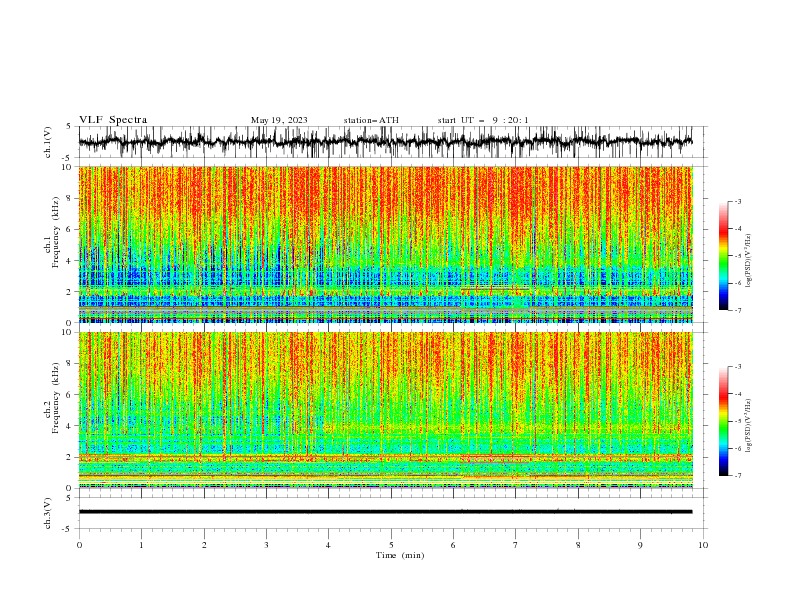Select the "start UT = 9:20:1" text
This screenshot has height=612, width=792.
[483, 120]
